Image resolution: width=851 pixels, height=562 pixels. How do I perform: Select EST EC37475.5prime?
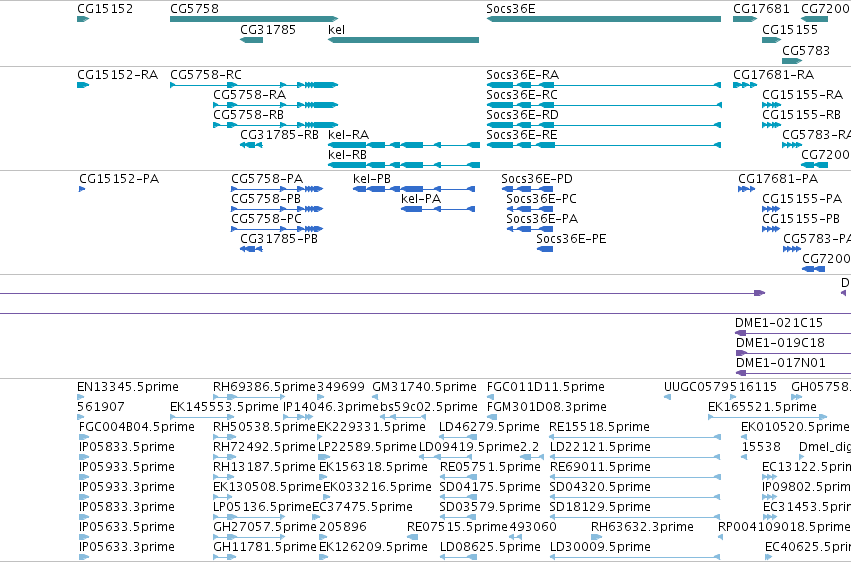(x=362, y=507)
